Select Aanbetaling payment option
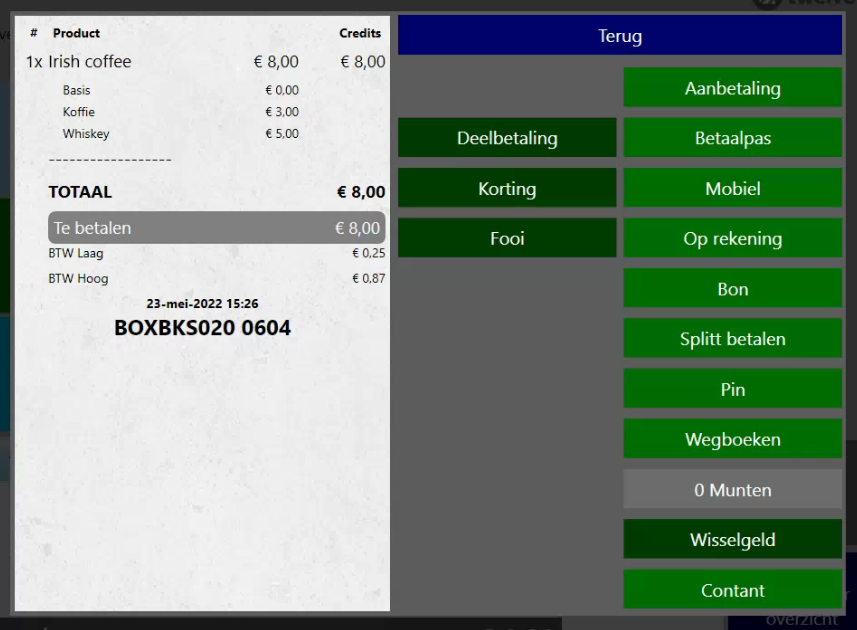 [732, 88]
